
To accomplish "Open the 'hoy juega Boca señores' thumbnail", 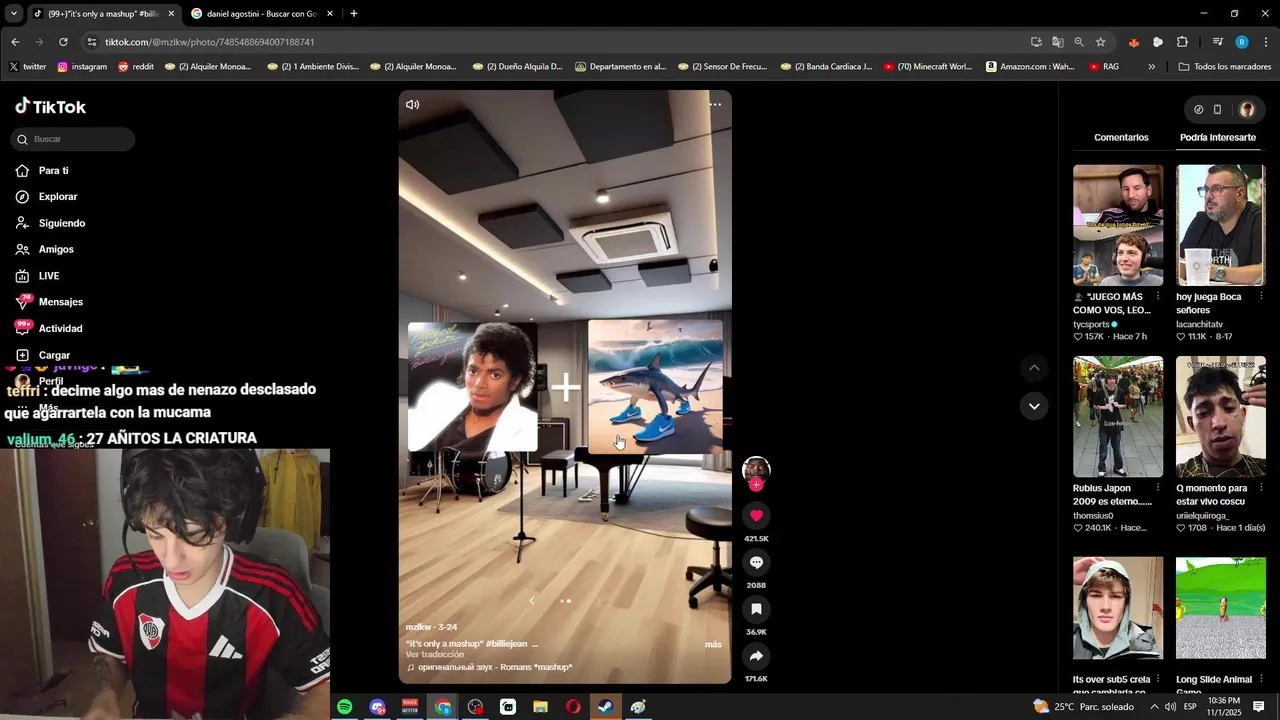I will coord(1220,225).
